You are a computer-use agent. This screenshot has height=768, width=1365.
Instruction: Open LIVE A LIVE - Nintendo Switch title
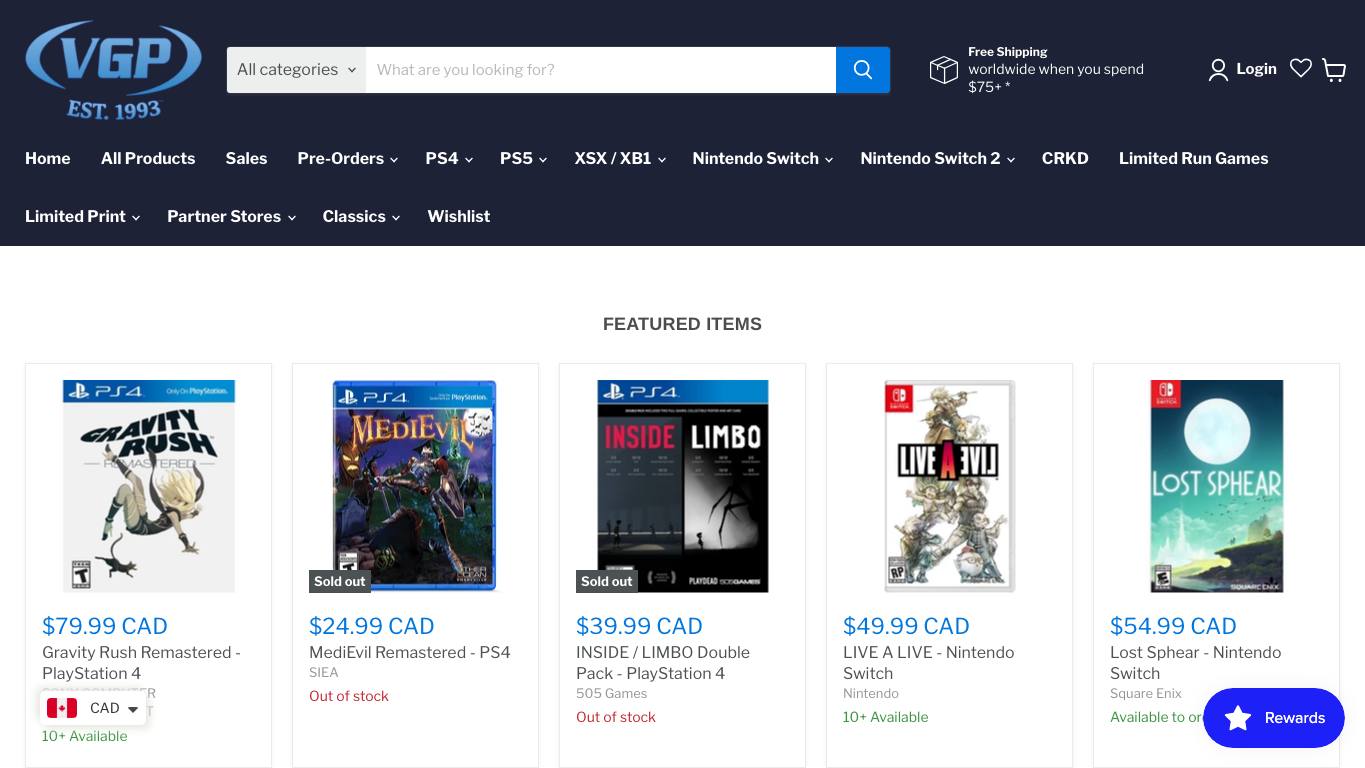pyautogui.click(x=928, y=663)
